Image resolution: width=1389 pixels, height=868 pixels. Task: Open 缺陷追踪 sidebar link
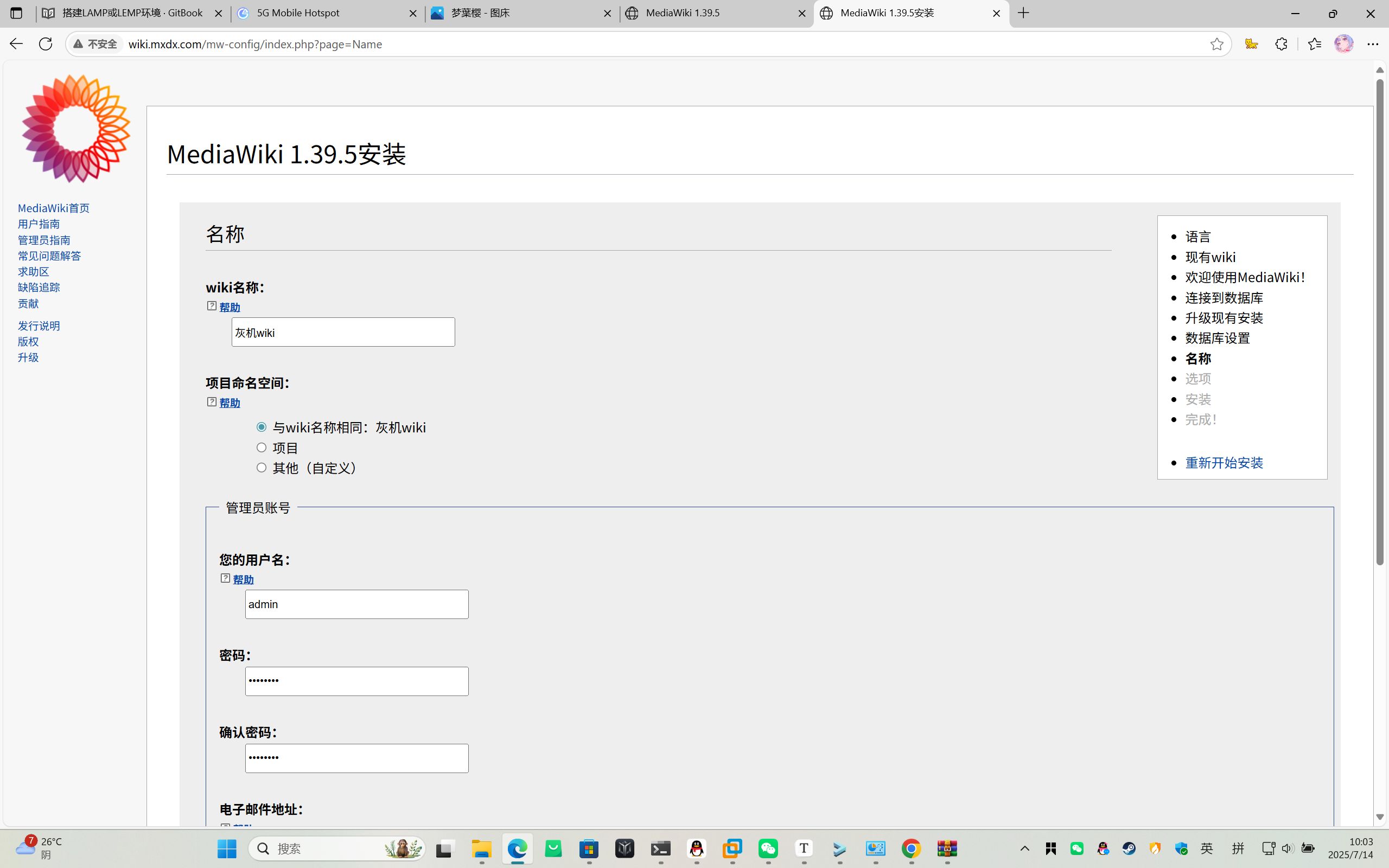click(x=39, y=287)
